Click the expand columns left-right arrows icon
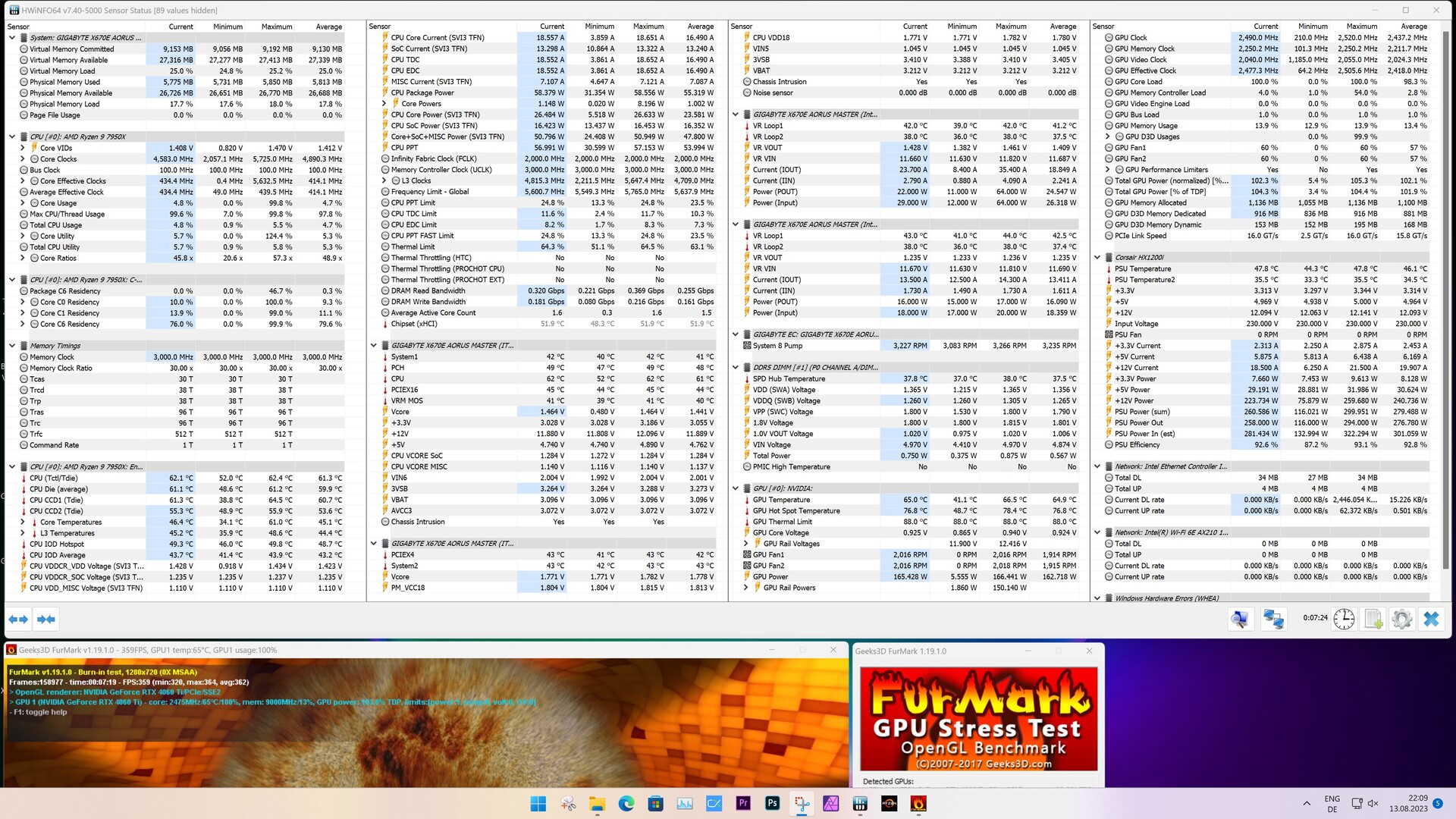 (x=18, y=620)
